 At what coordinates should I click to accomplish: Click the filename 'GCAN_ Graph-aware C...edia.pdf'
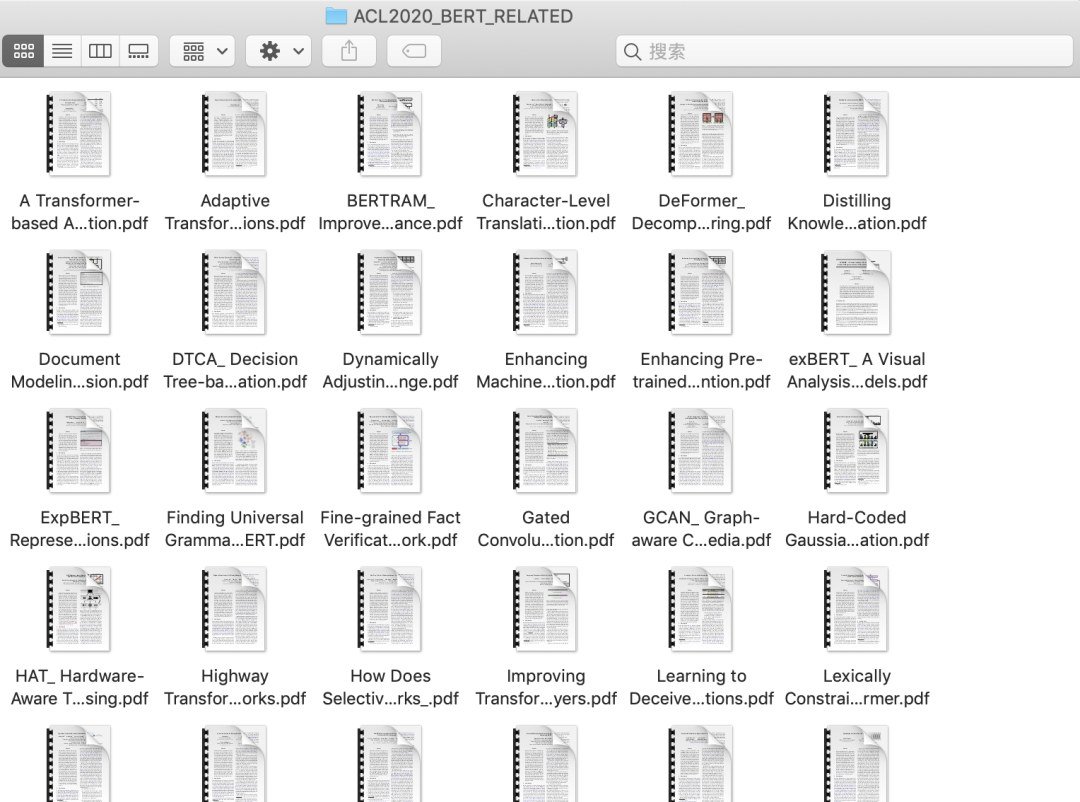tap(701, 528)
